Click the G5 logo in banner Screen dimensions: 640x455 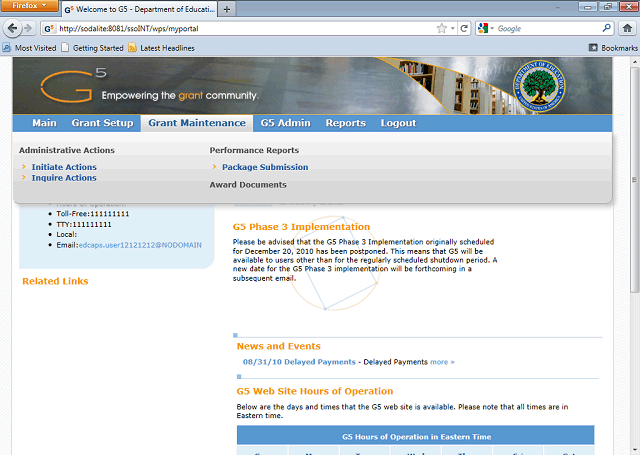tap(74, 86)
